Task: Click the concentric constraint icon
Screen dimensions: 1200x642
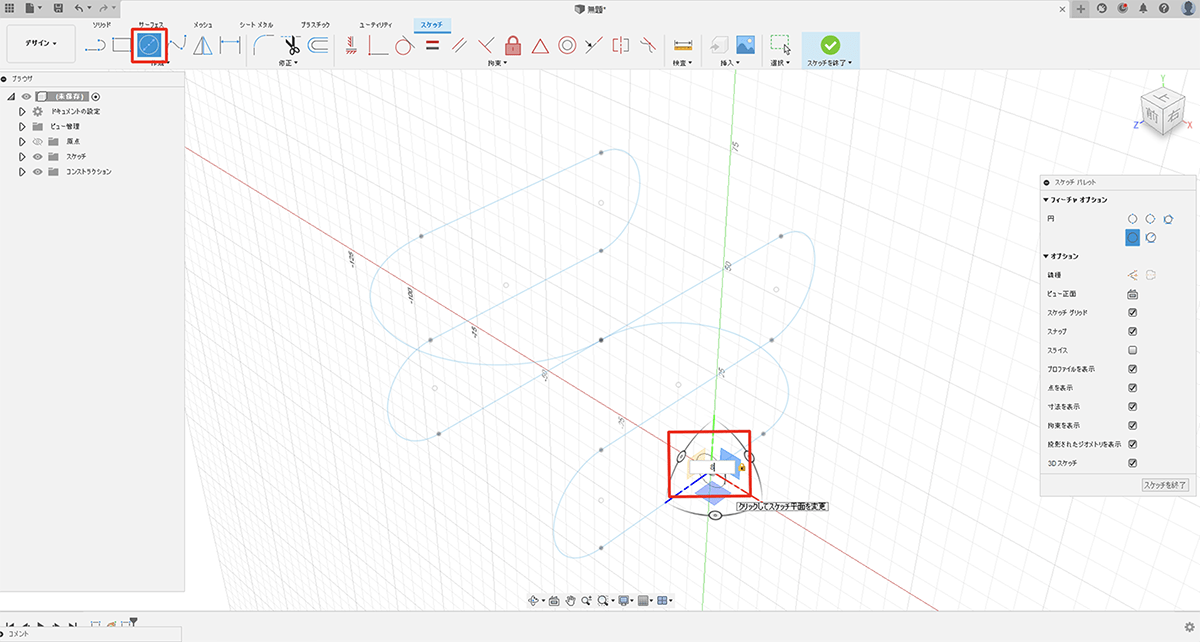Action: (x=567, y=45)
